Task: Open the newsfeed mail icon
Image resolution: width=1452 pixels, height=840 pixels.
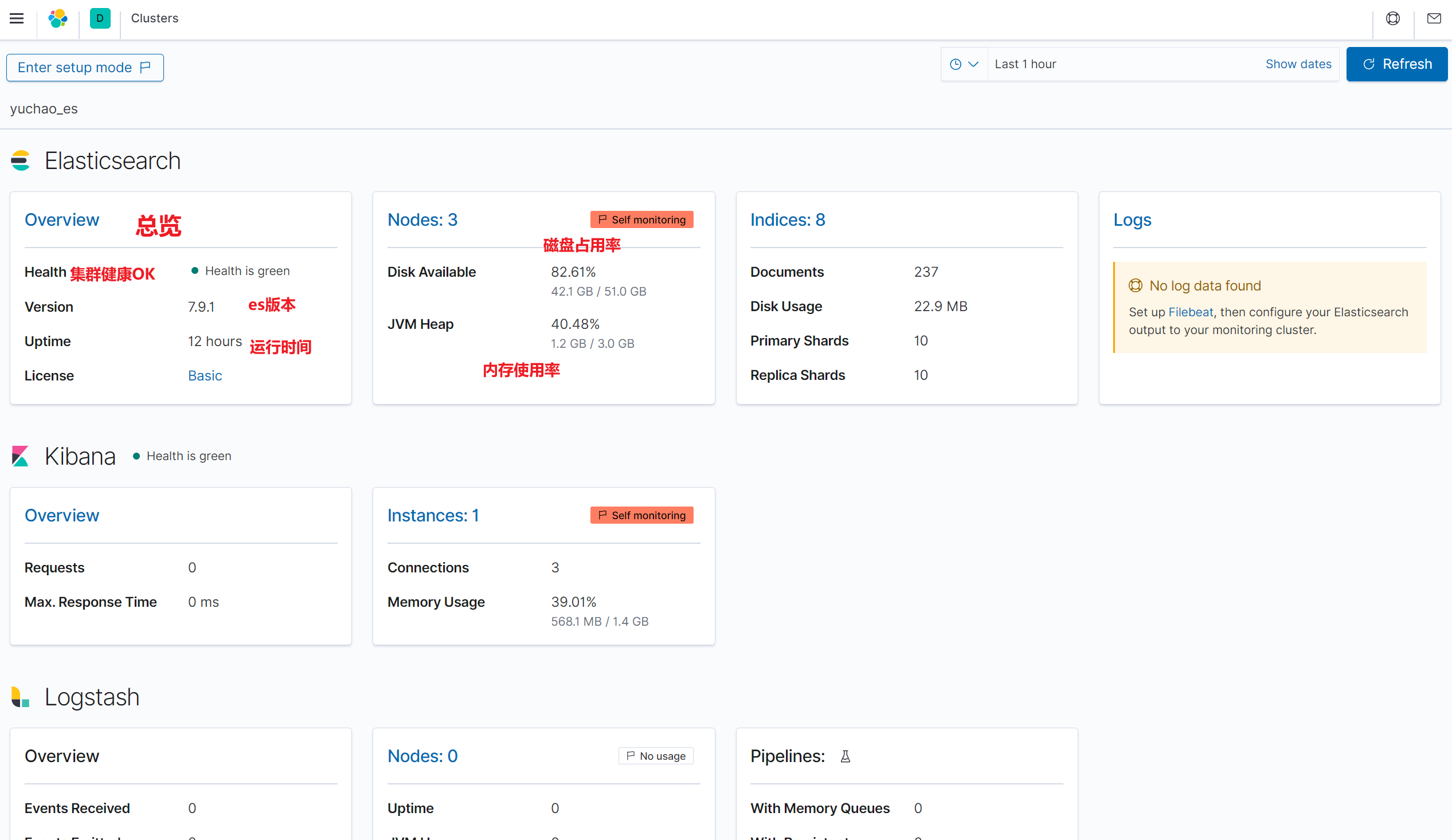Action: coord(1434,18)
